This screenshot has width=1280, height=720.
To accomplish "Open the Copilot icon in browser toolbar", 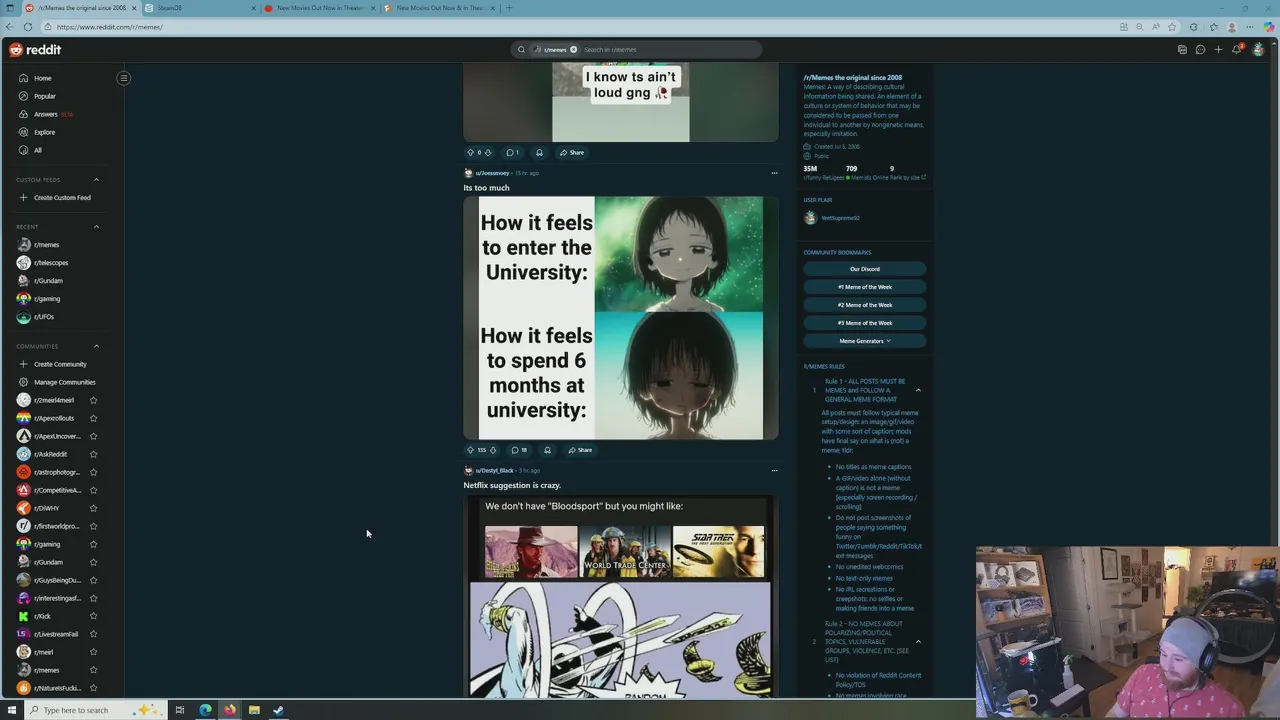I will (x=1269, y=27).
